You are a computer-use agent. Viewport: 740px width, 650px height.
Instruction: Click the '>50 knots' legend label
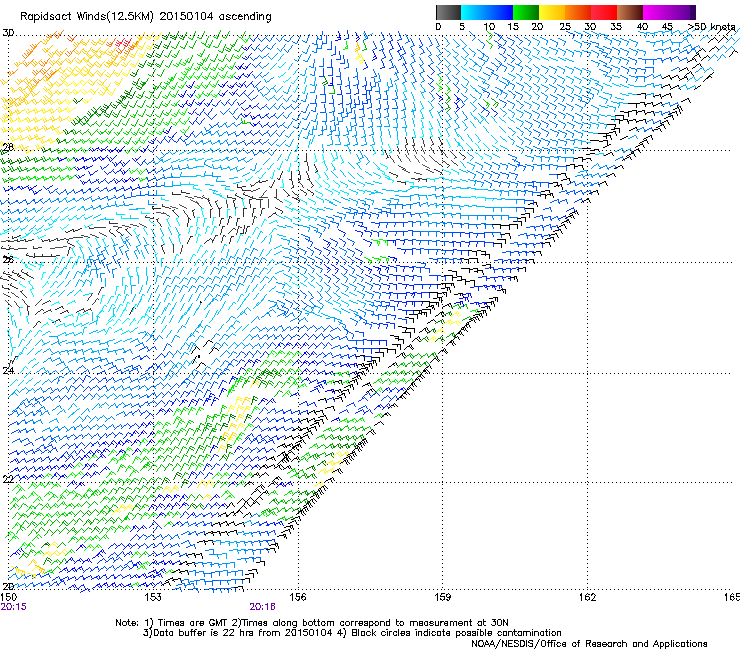711,27
